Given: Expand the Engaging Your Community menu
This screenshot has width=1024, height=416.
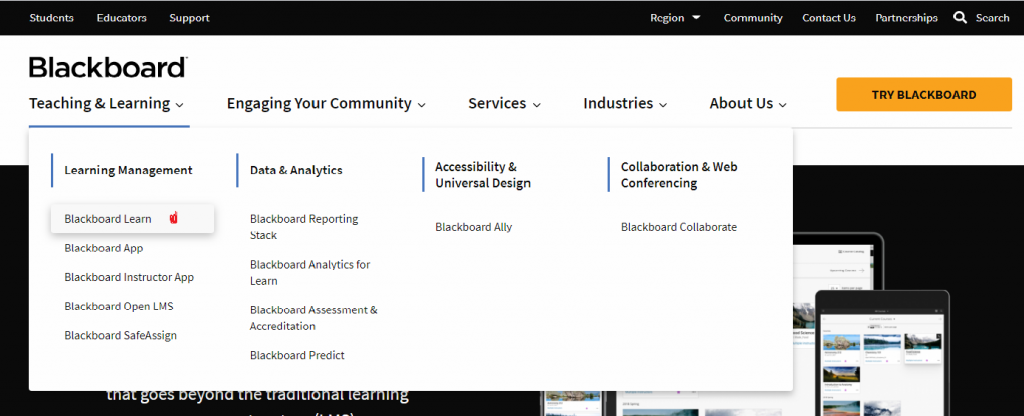Looking at the screenshot, I should click(x=326, y=103).
